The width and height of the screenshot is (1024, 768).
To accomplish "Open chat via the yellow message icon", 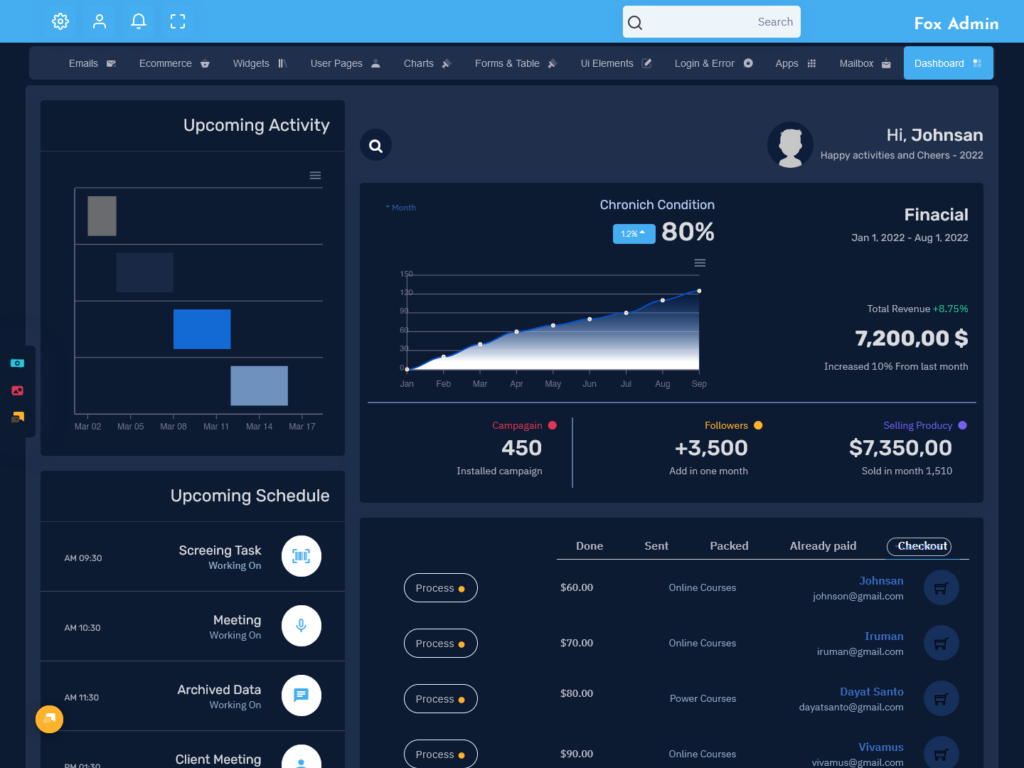I will pyautogui.click(x=16, y=417).
